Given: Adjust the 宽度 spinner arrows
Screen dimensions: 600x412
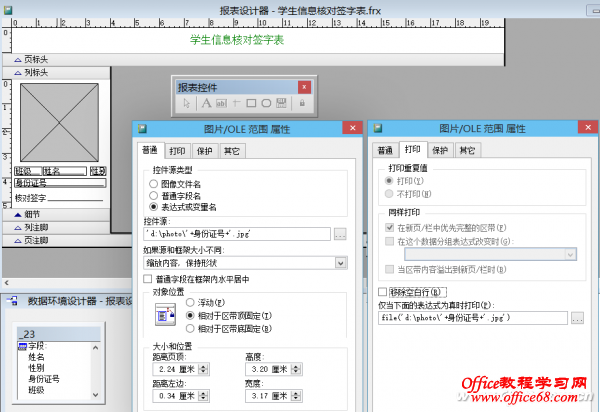Looking at the screenshot, I should pyautogui.click(x=296, y=396).
